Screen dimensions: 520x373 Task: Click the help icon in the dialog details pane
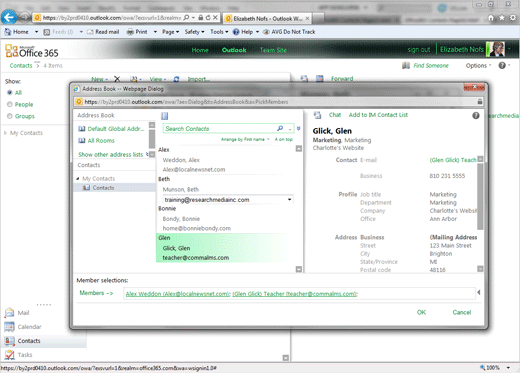476,115
